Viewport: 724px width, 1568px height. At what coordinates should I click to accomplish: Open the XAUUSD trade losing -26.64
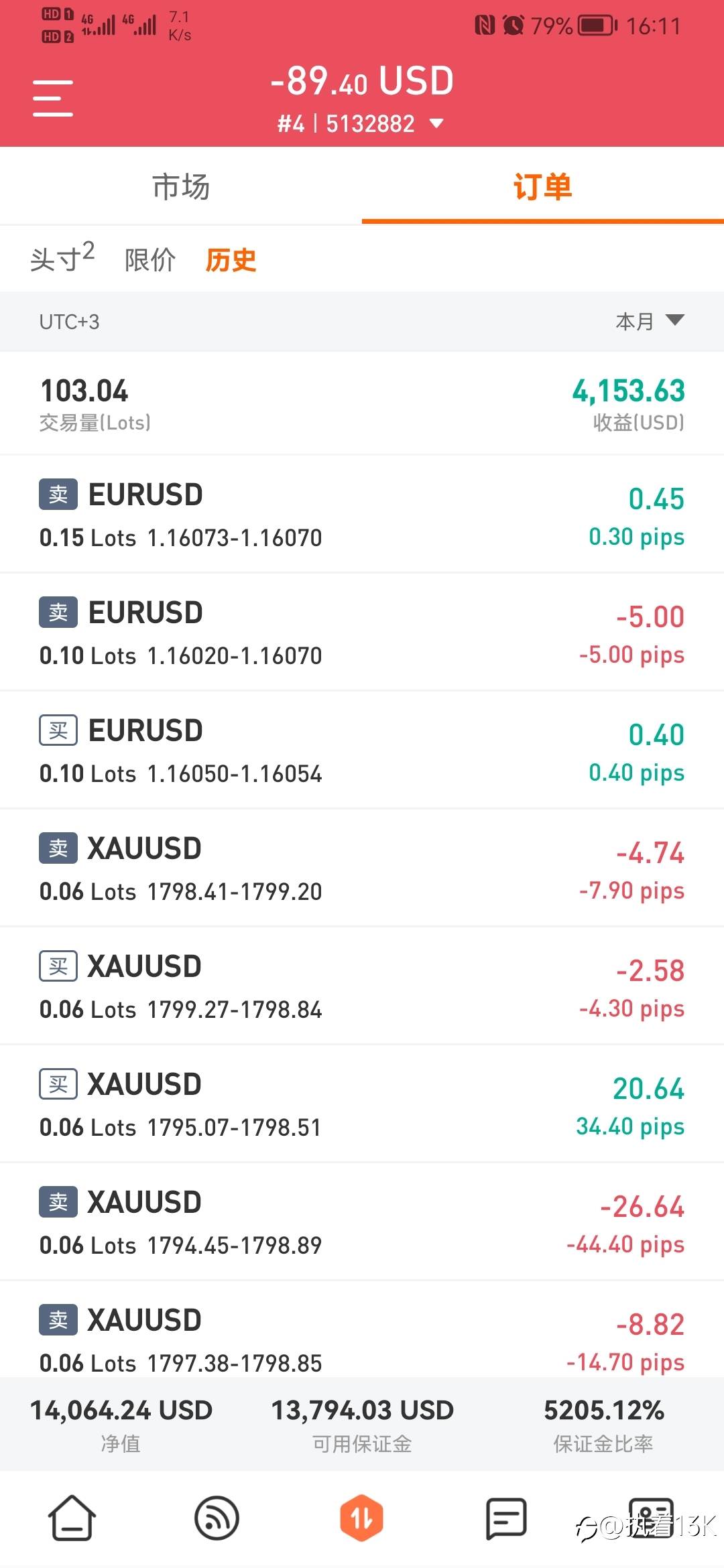362,1222
